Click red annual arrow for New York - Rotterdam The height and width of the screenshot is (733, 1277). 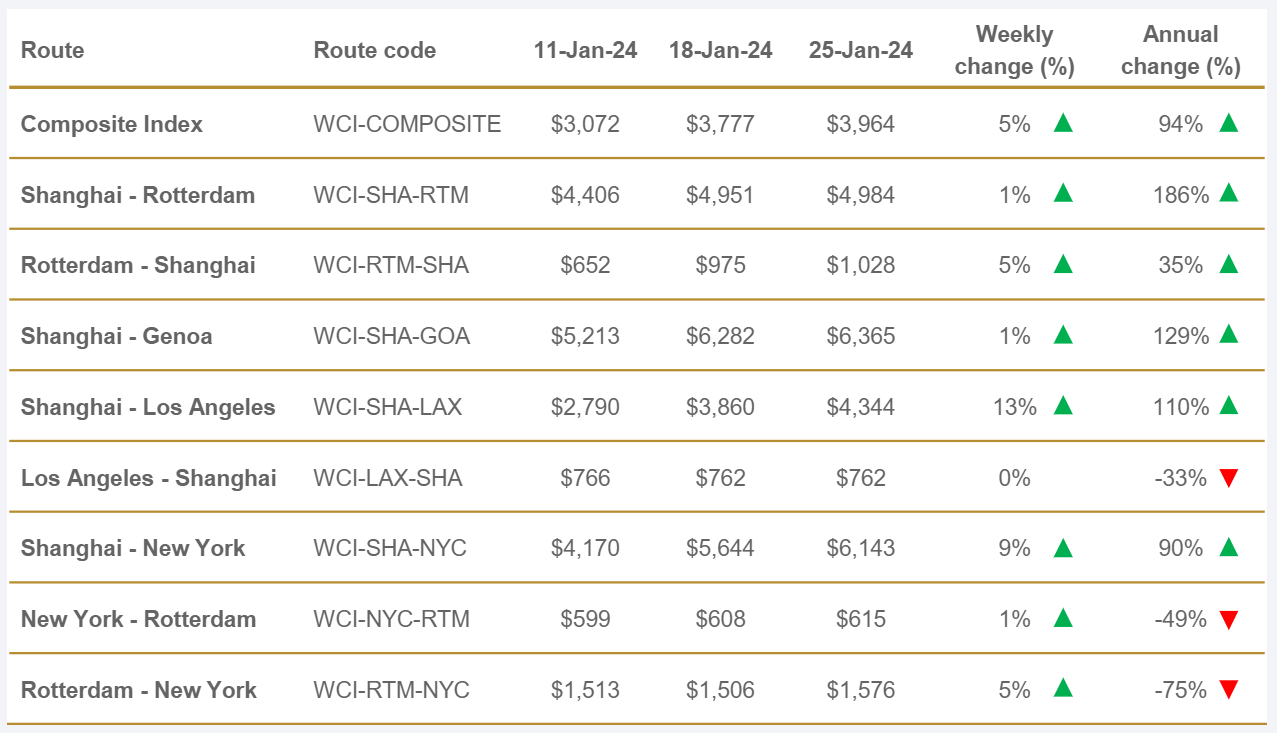pos(1229,620)
